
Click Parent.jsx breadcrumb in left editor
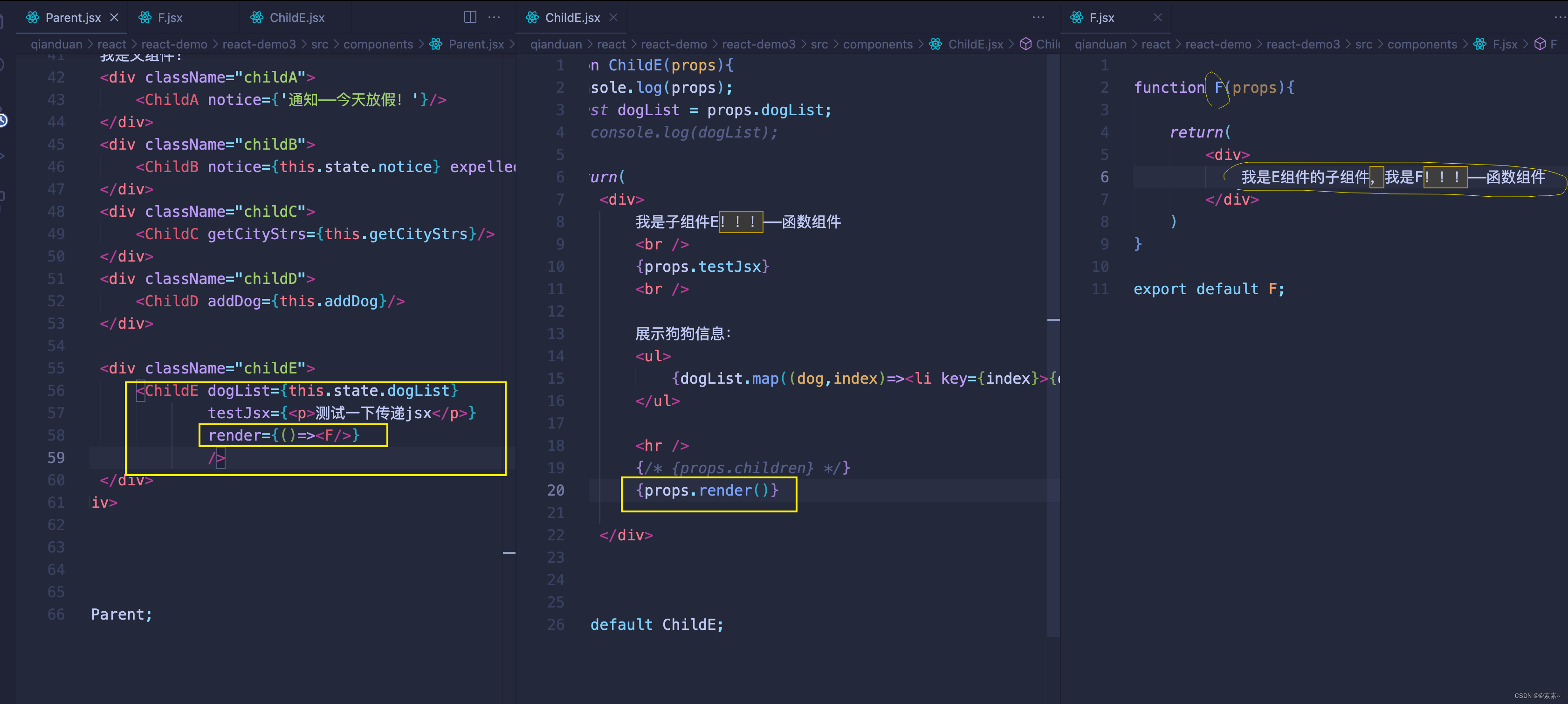point(476,44)
